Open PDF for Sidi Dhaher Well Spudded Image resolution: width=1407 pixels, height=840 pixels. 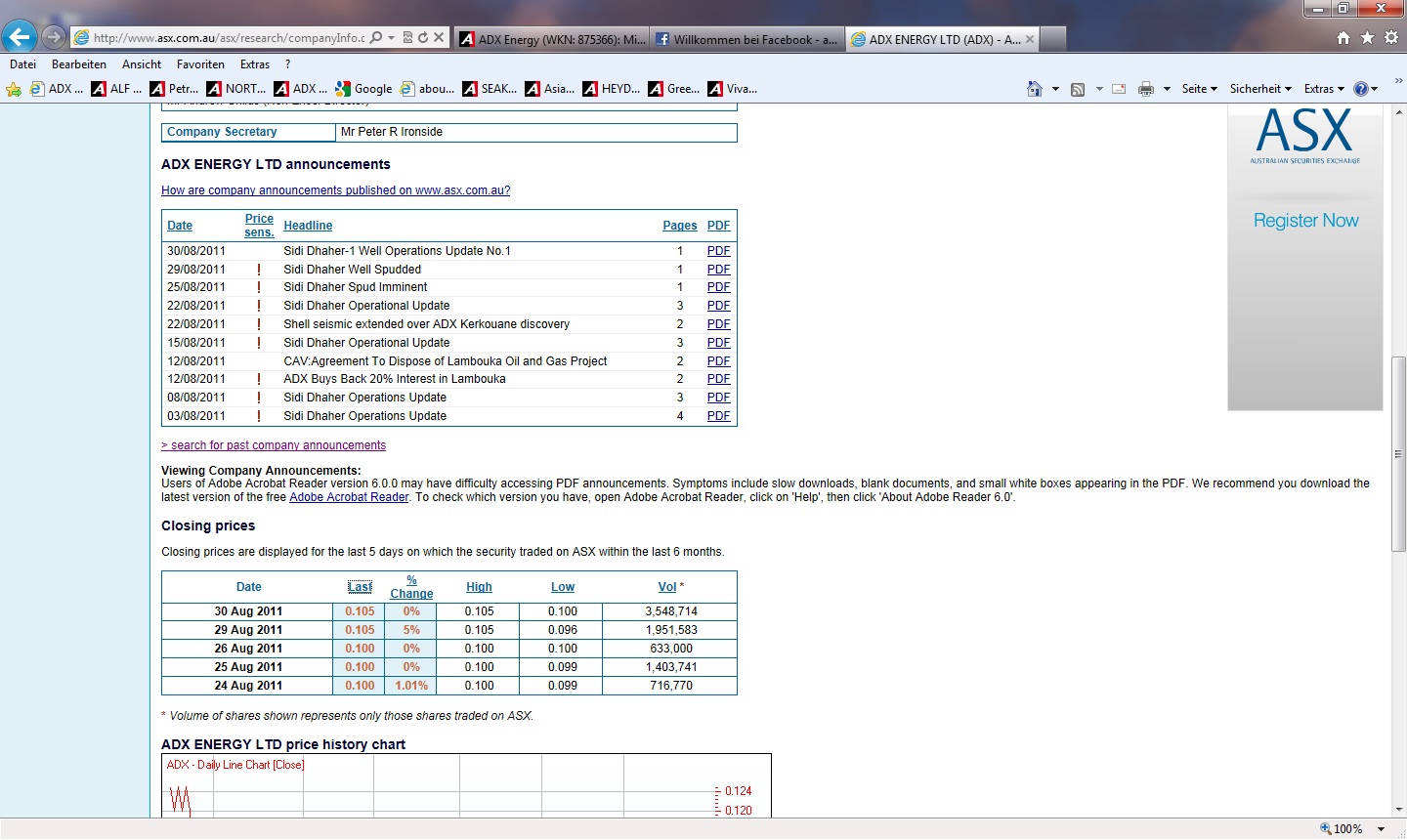coord(718,270)
